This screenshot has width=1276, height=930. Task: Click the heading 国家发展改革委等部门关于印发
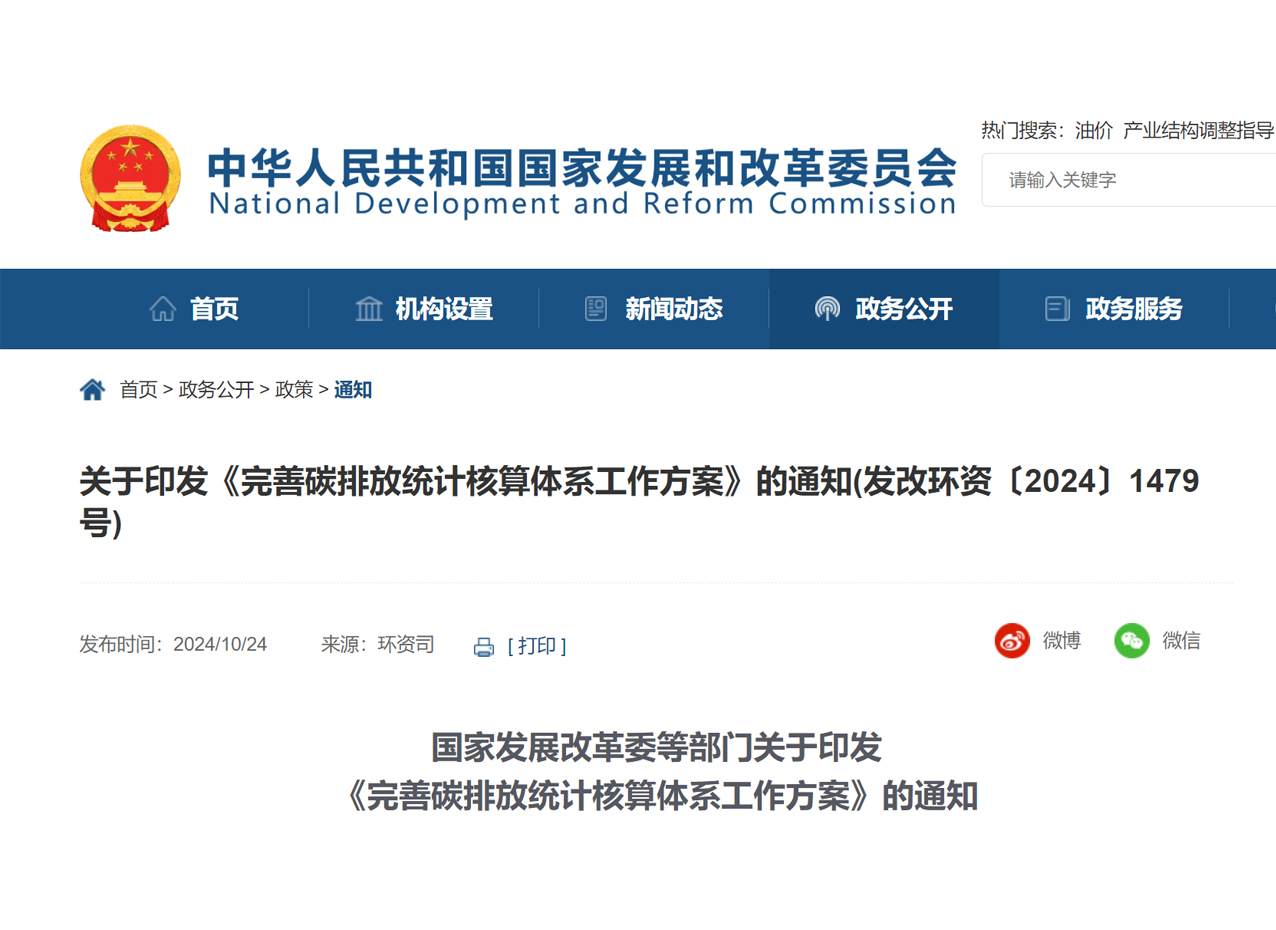[x=657, y=747]
